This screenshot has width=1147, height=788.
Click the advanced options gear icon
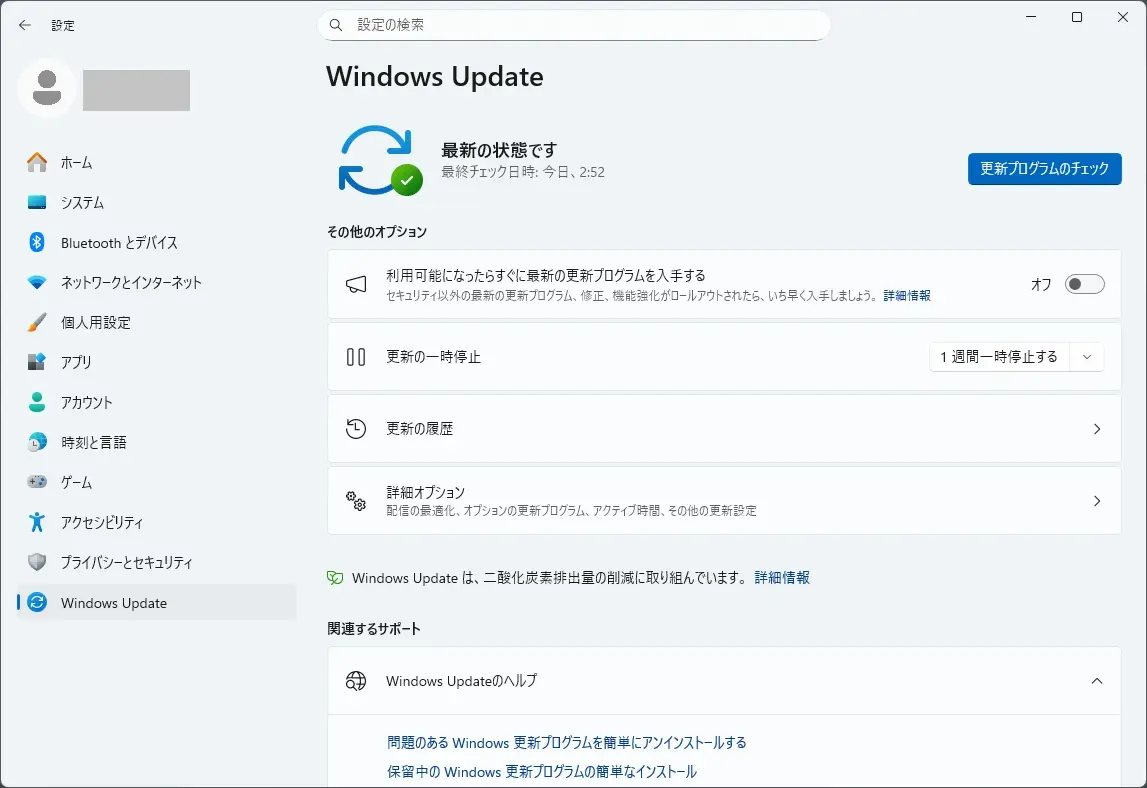tap(356, 500)
